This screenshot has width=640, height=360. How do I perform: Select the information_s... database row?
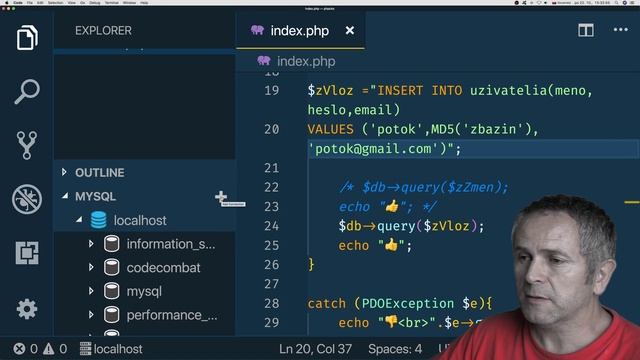pyautogui.click(x=144, y=244)
